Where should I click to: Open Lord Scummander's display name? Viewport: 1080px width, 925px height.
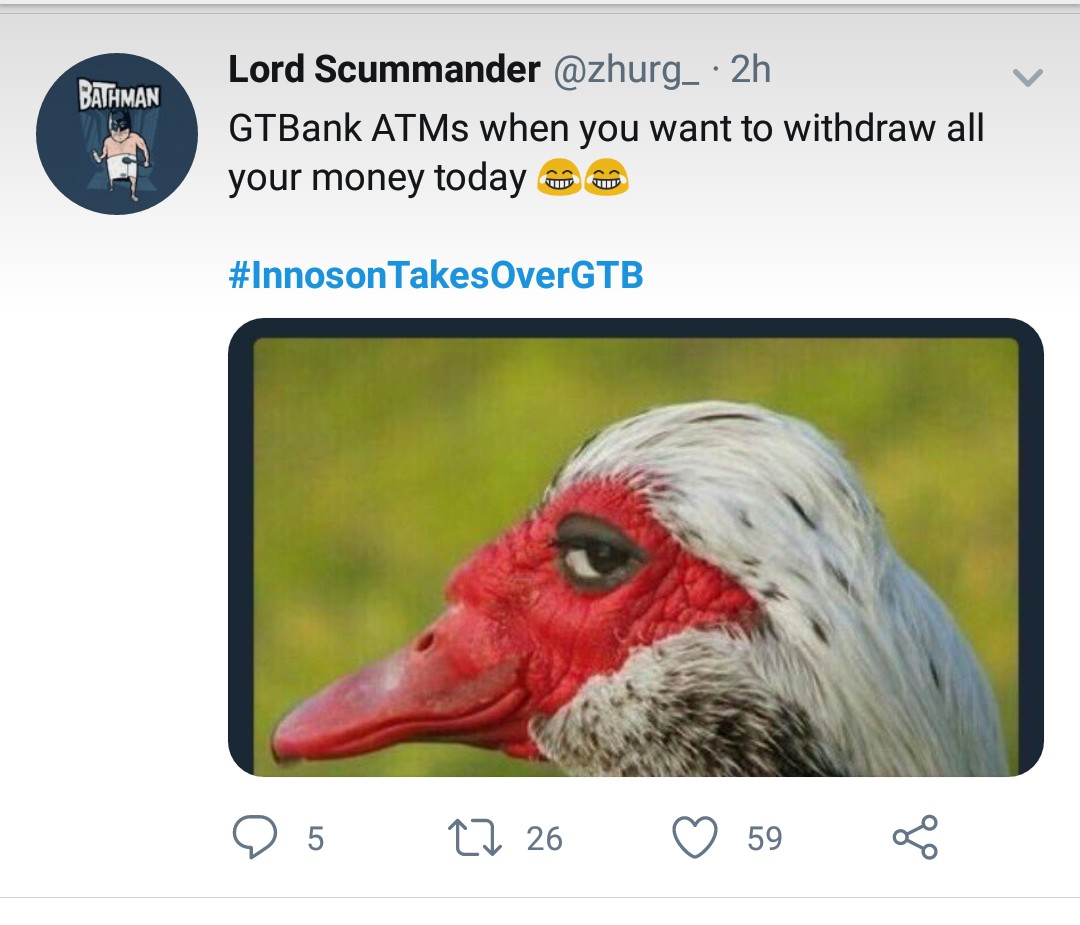pyautogui.click(x=384, y=70)
